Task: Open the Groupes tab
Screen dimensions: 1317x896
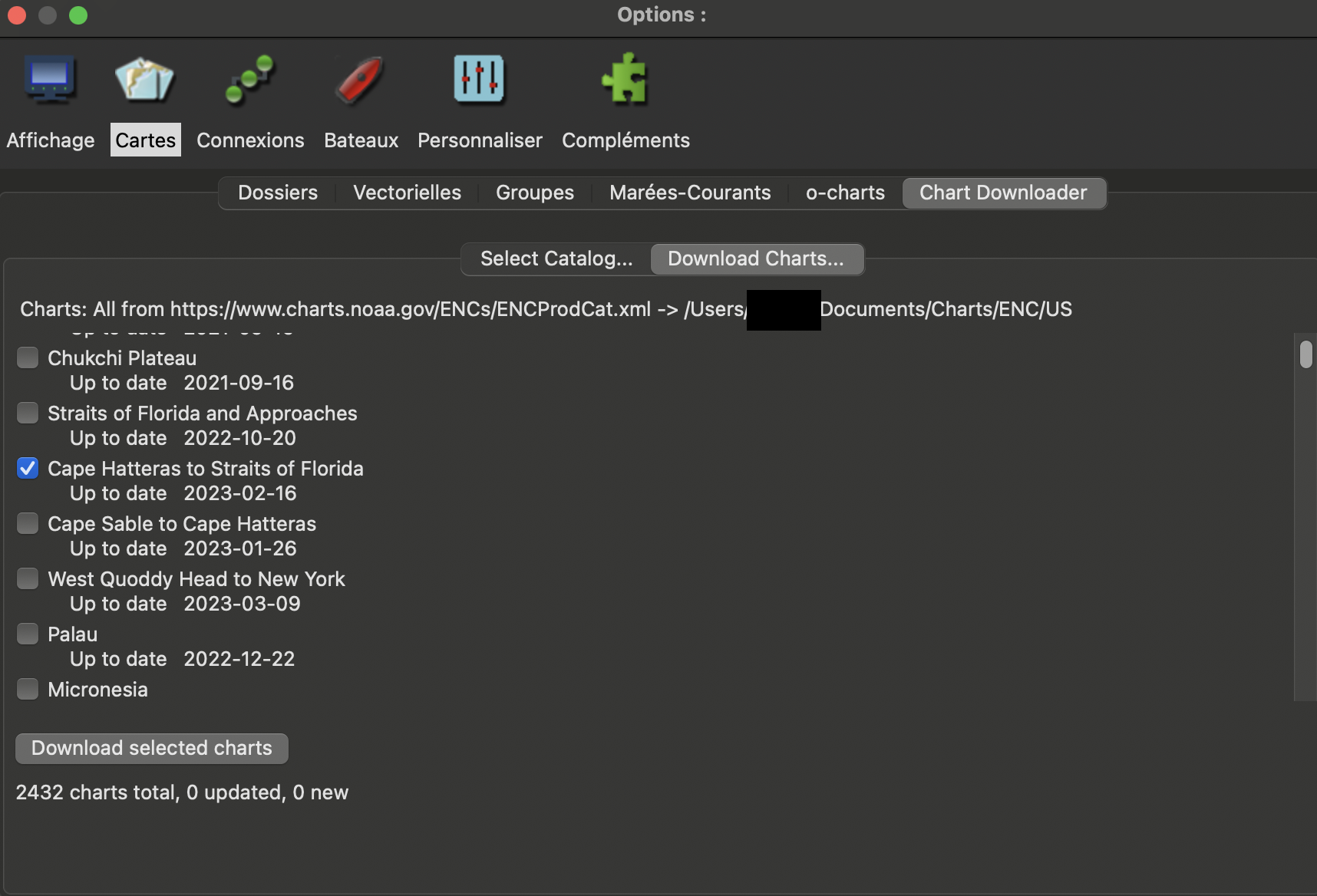Action: pos(534,193)
